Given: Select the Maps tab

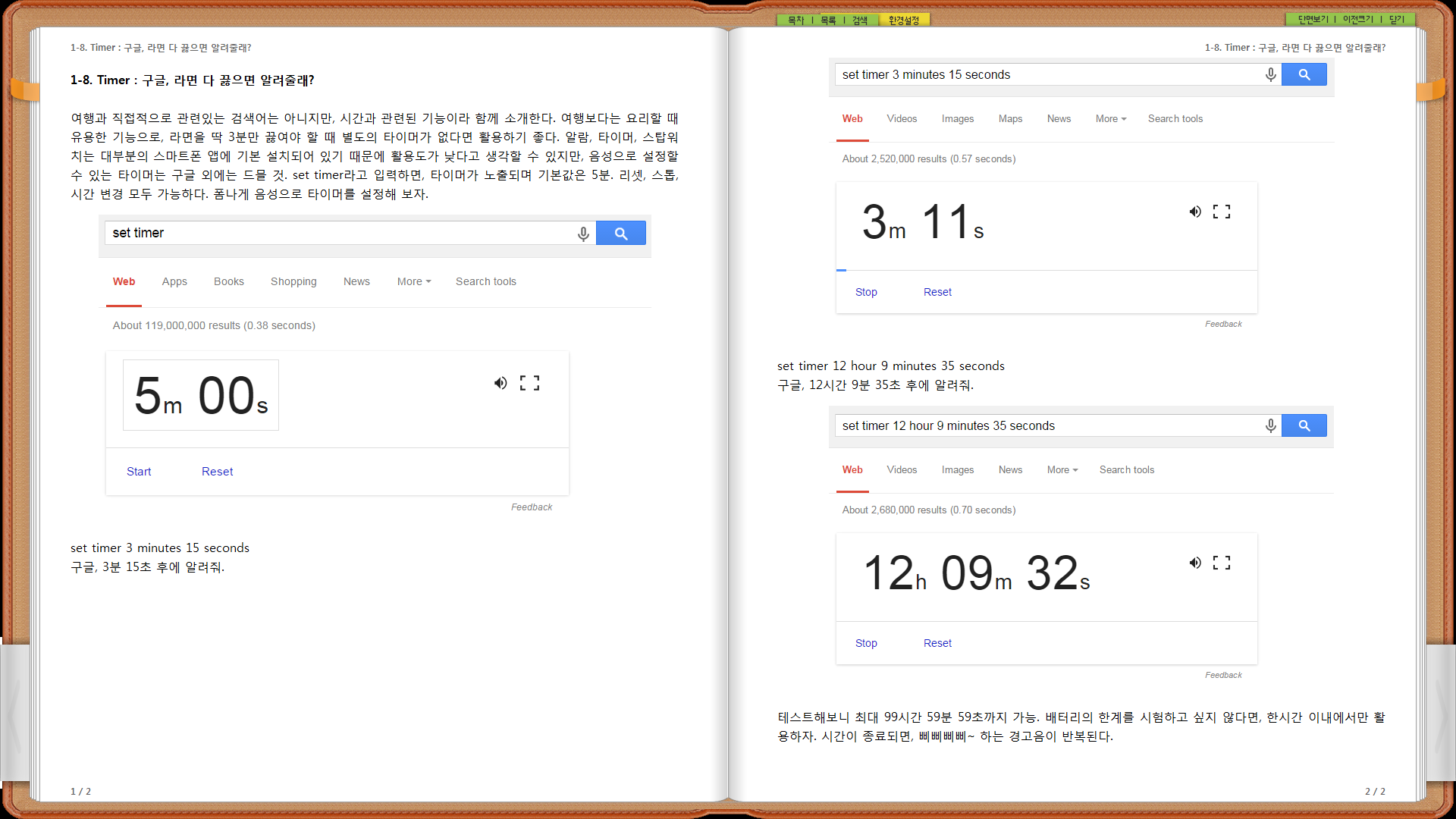Looking at the screenshot, I should click(1010, 119).
